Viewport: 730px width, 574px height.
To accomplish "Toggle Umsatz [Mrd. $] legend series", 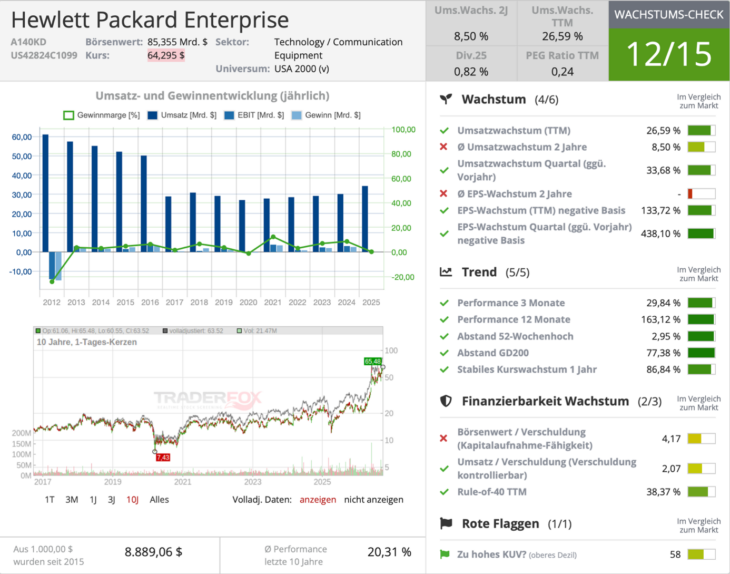I will click(182, 115).
